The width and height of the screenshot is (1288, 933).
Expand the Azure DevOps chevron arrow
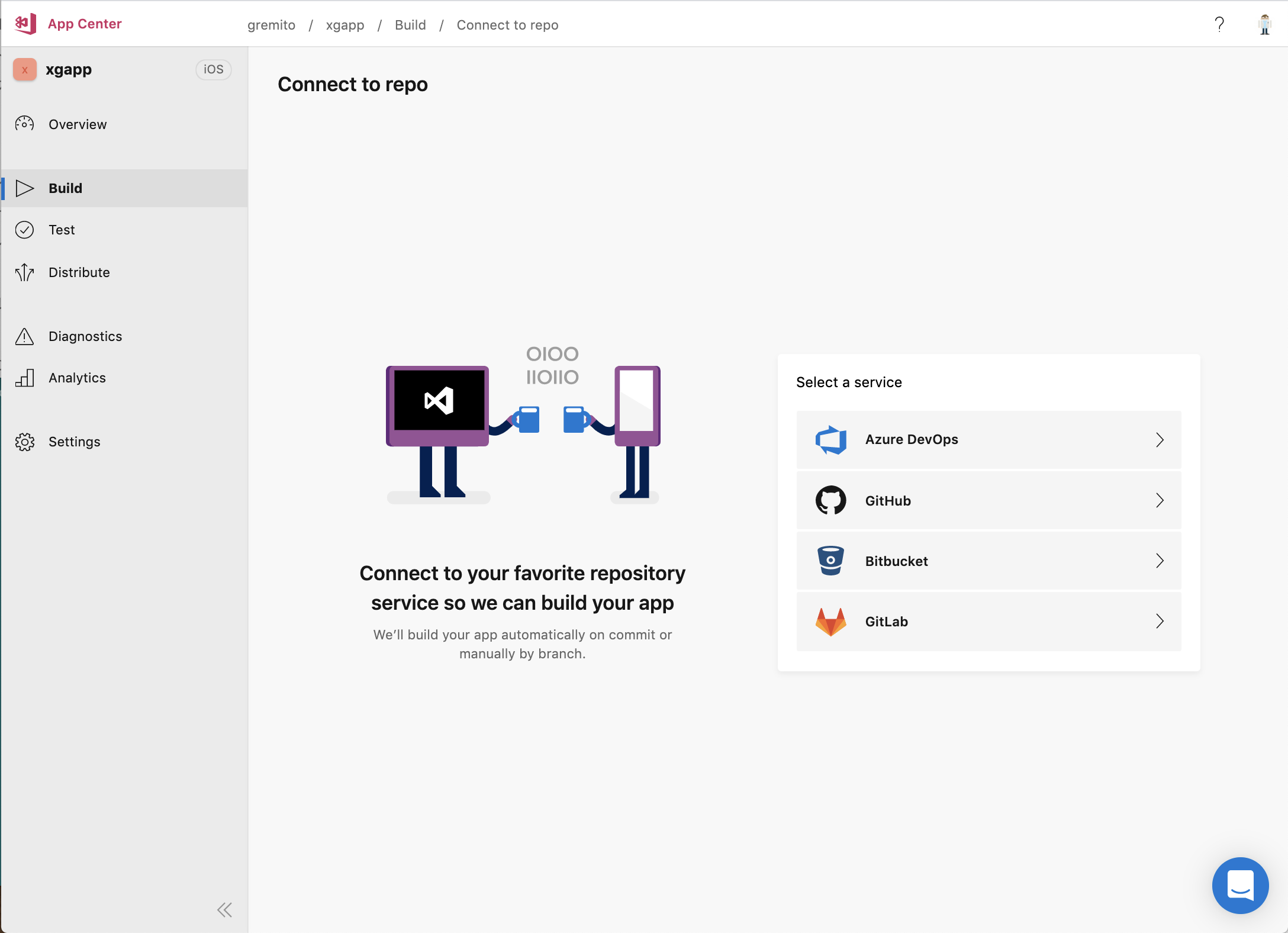coord(1160,440)
